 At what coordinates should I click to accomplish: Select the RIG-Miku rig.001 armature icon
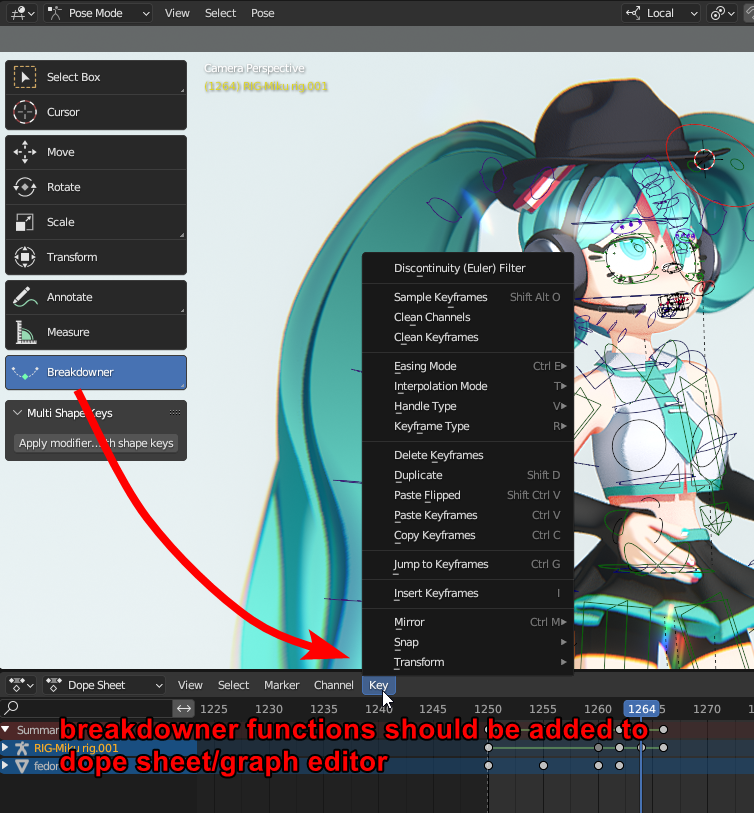(x=22, y=748)
